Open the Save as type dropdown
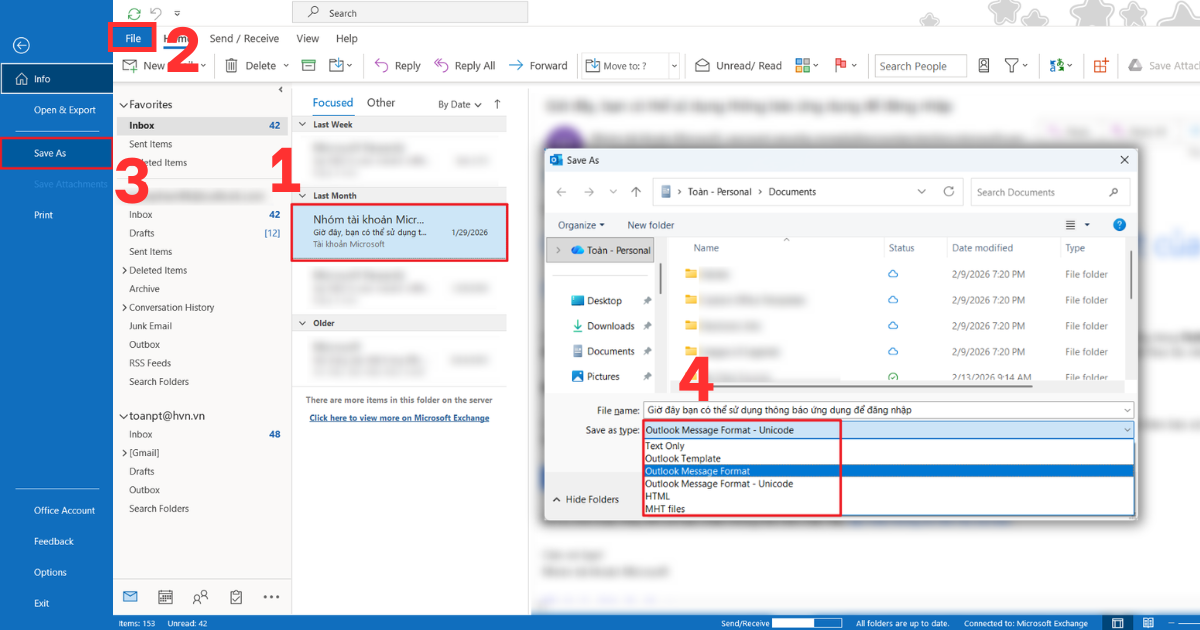1200x630 pixels. pos(1128,429)
